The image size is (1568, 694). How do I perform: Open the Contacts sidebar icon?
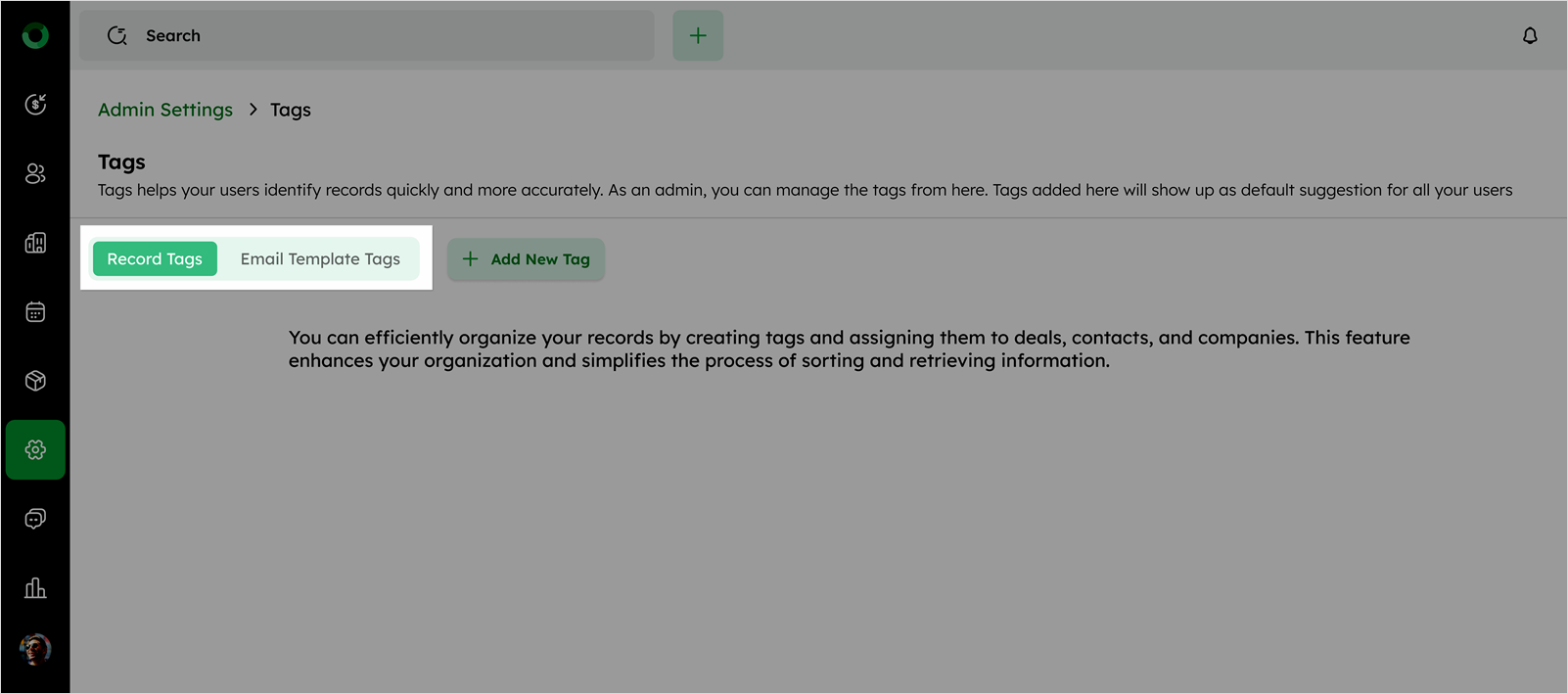[35, 173]
